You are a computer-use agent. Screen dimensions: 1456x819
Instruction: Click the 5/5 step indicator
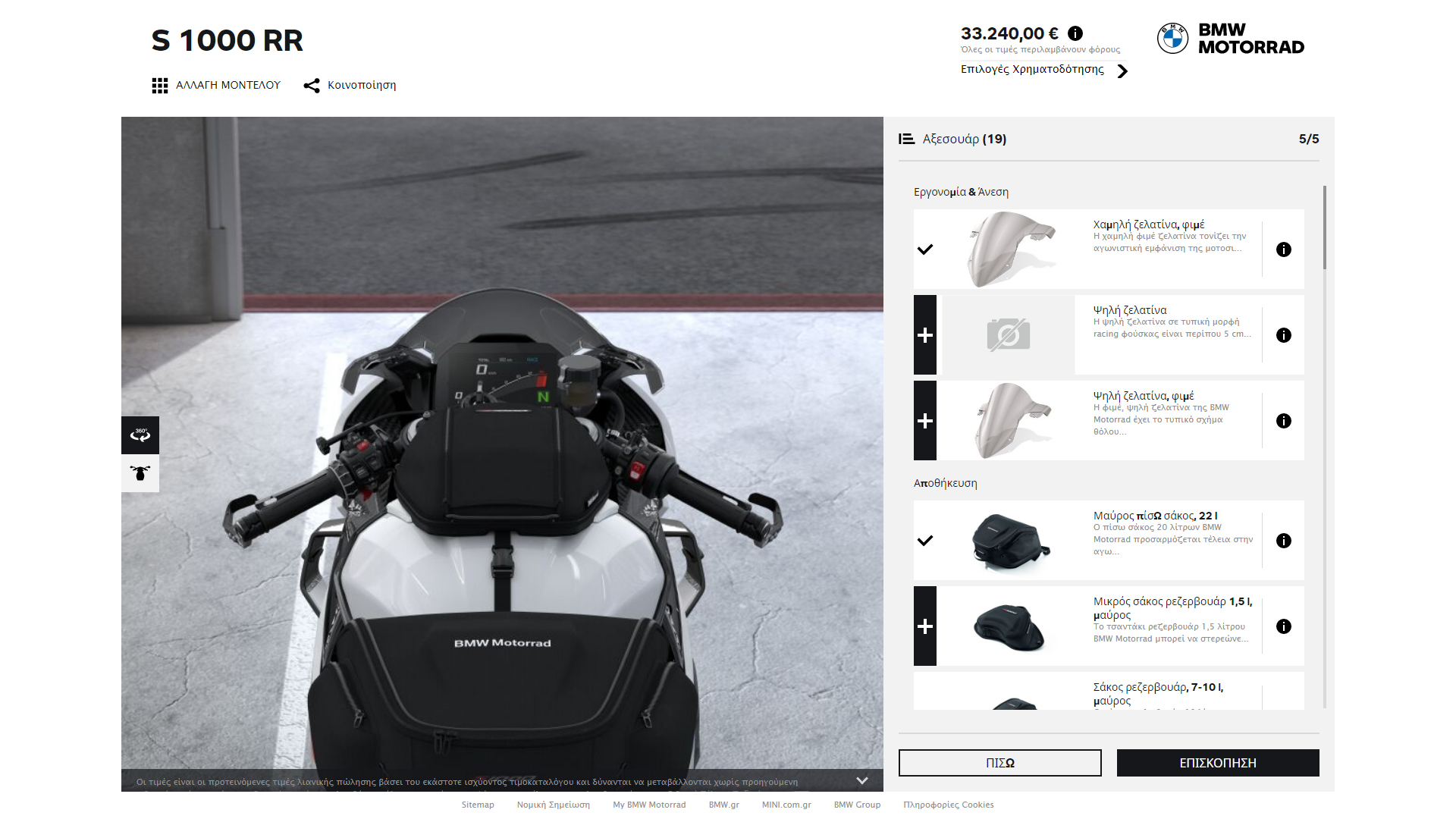pos(1309,139)
